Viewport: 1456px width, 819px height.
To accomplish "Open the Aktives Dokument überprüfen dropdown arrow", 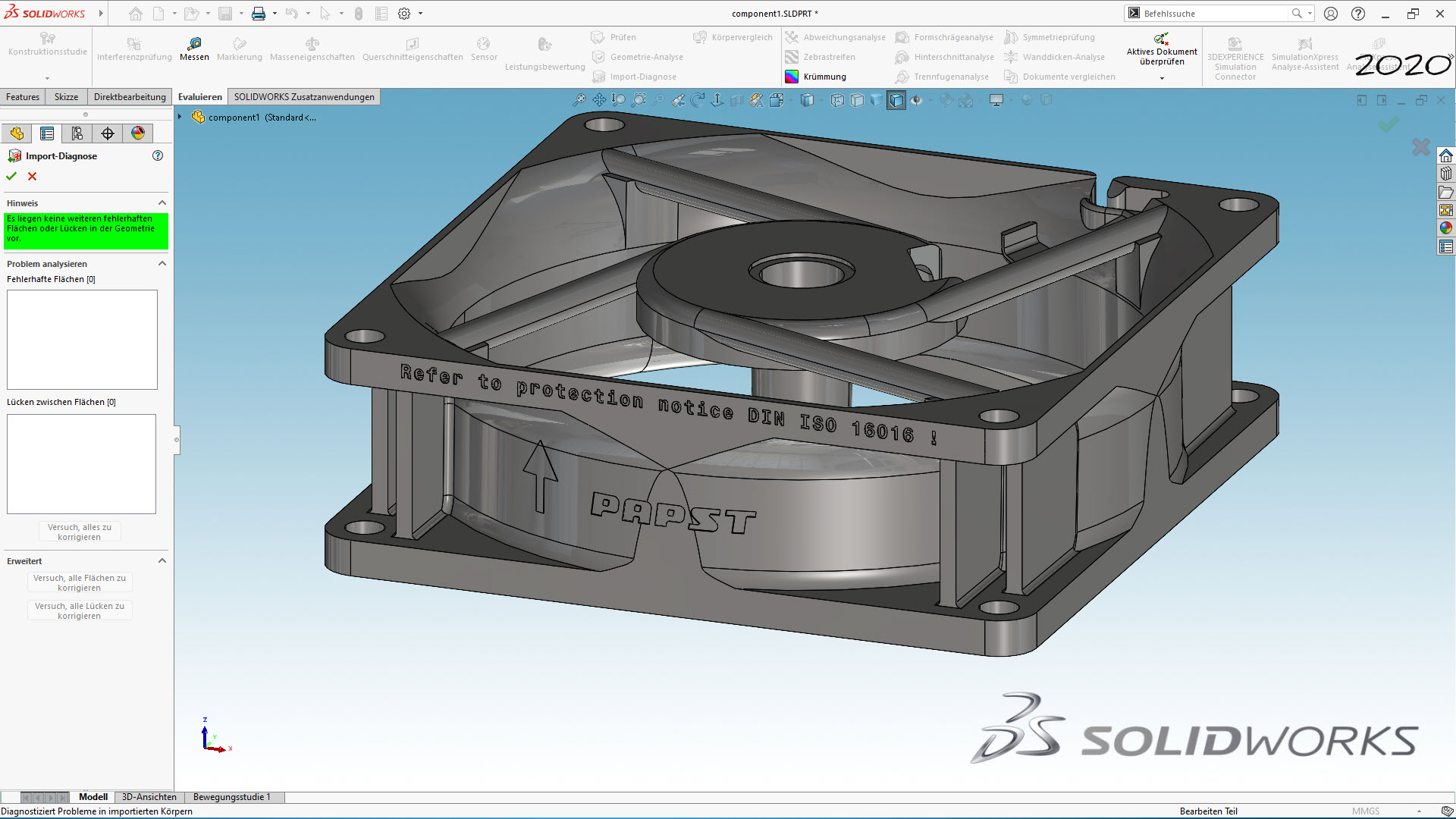I will [x=1162, y=78].
